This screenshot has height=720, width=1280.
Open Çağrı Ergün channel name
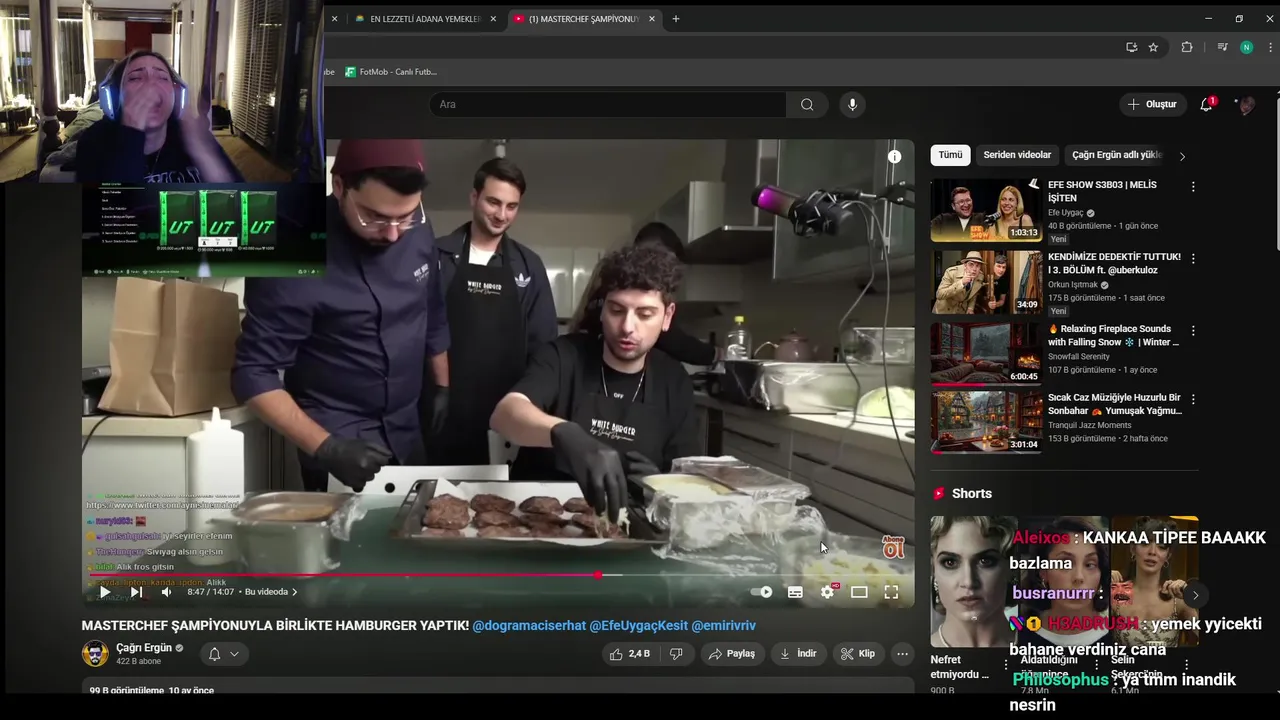click(x=144, y=648)
